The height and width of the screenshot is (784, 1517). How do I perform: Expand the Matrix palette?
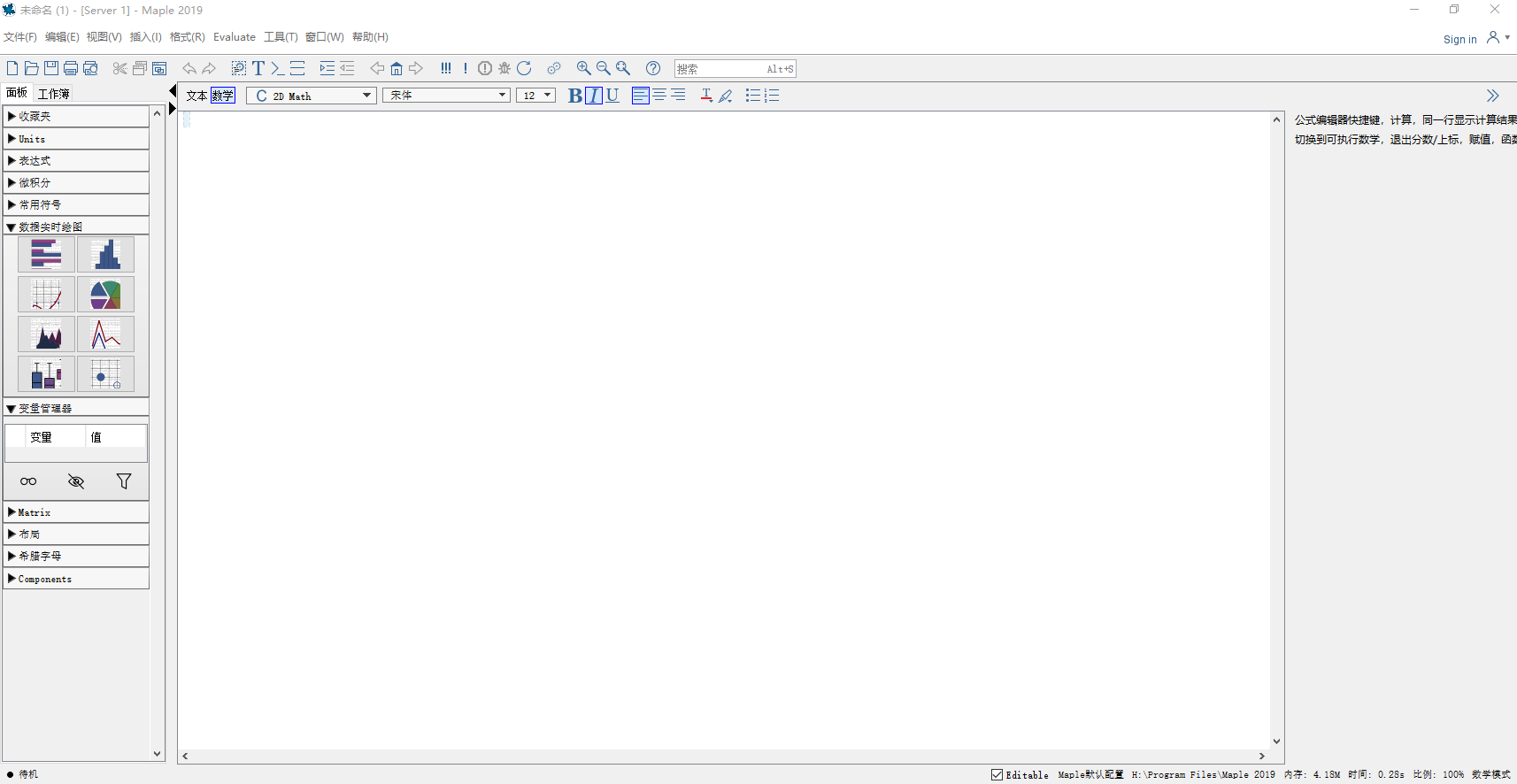pyautogui.click(x=35, y=512)
